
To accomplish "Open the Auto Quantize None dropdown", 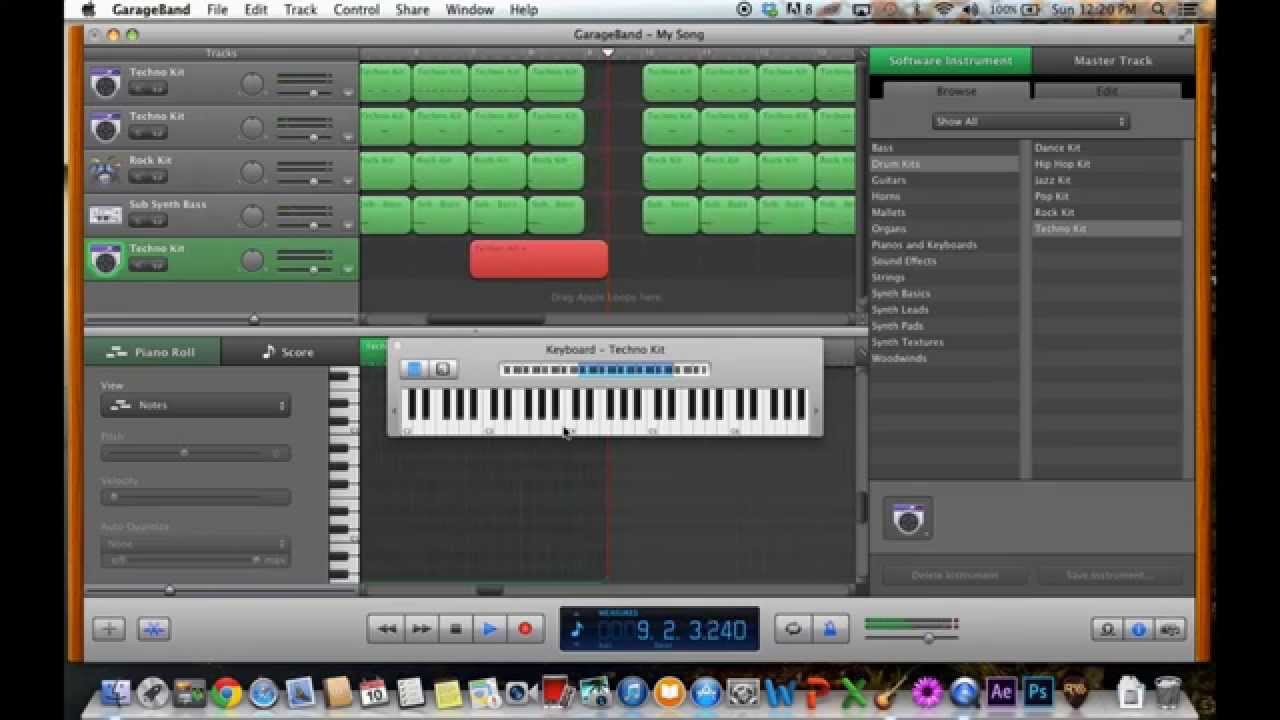I will [195, 544].
